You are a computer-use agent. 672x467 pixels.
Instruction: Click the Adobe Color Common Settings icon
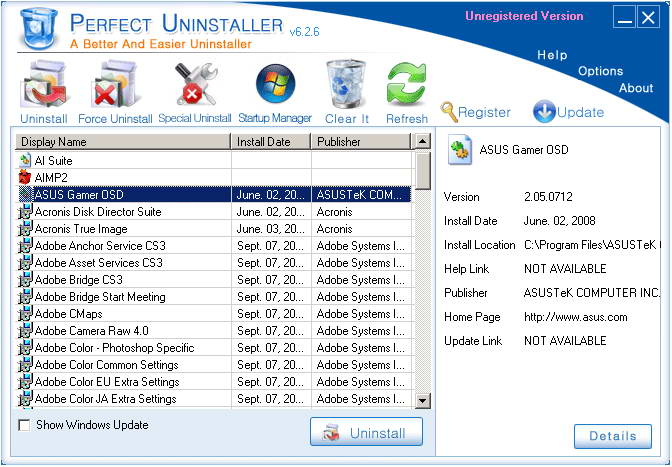25,365
